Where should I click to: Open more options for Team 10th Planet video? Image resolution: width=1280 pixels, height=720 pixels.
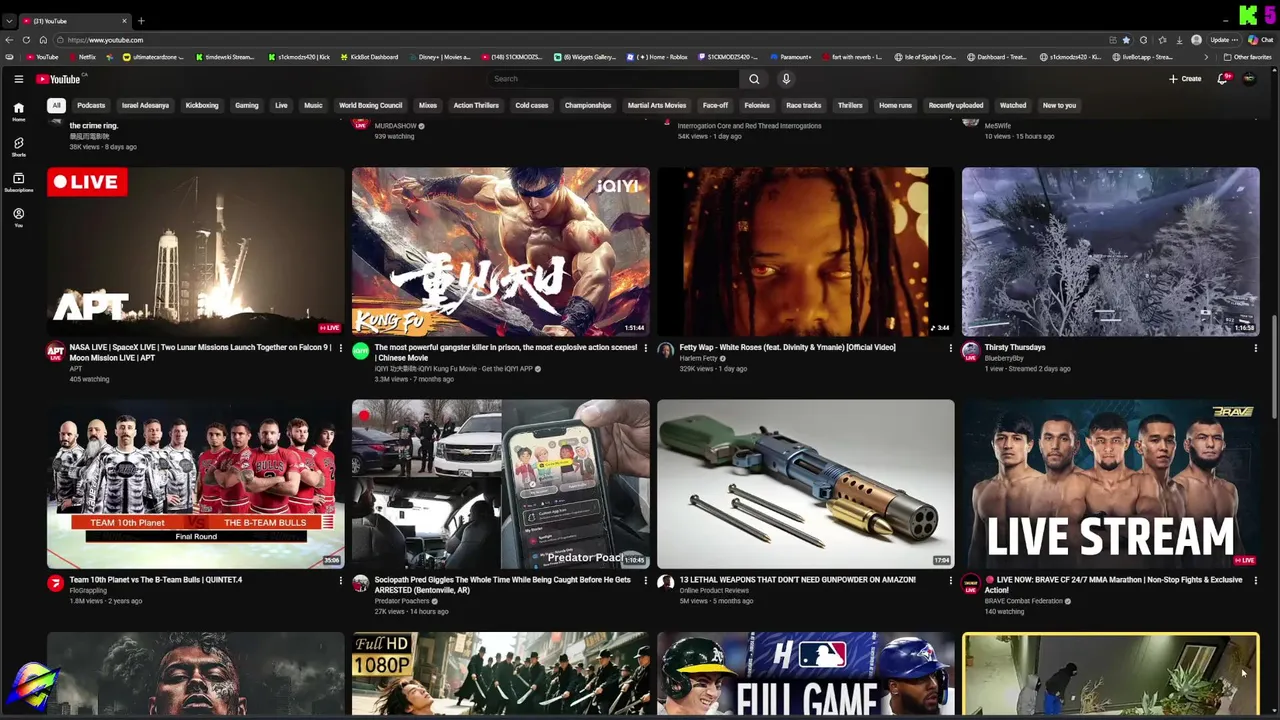tap(340, 580)
